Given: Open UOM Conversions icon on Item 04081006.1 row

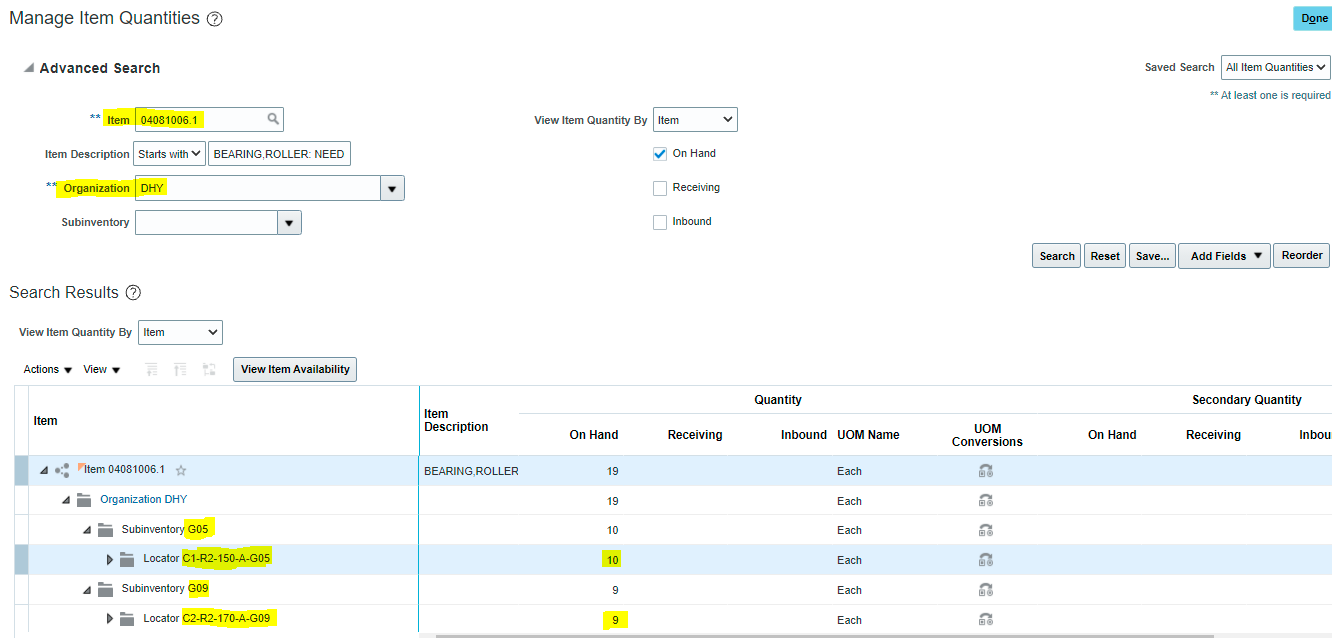Looking at the screenshot, I should click(986, 470).
